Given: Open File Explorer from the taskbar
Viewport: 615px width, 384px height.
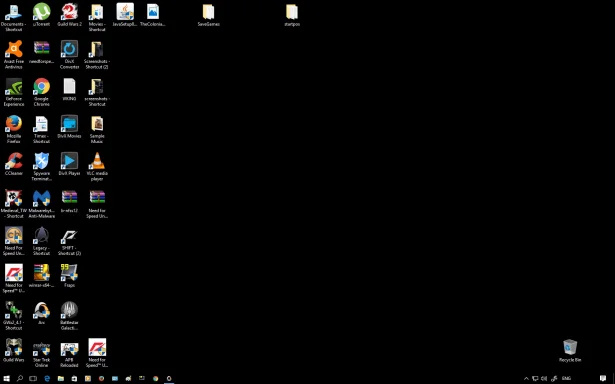Looking at the screenshot, I should pyautogui.click(x=61, y=379).
